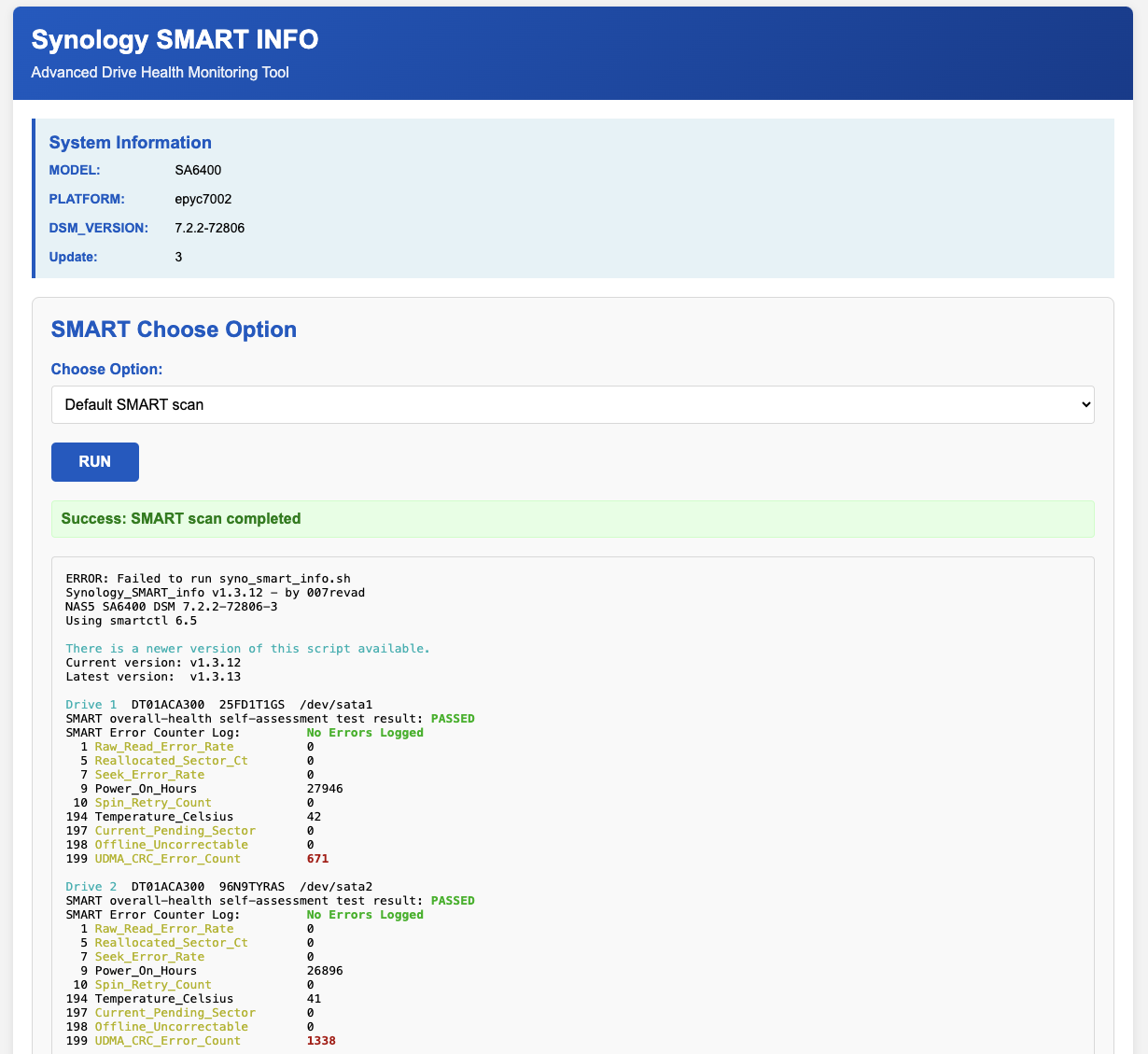Click the "Choose Option:" field label

[x=106, y=370]
